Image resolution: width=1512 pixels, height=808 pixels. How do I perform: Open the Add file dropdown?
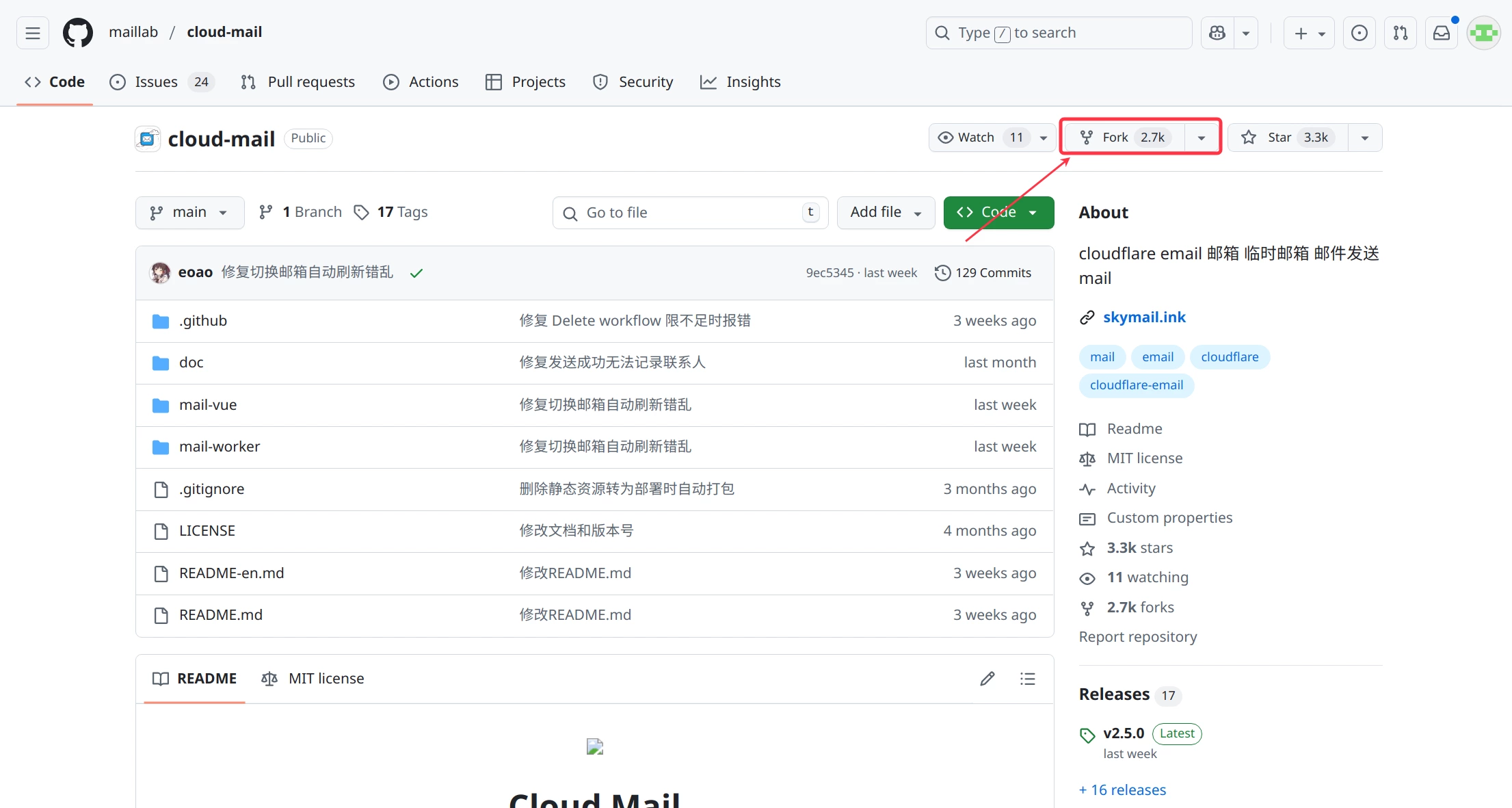885,213
